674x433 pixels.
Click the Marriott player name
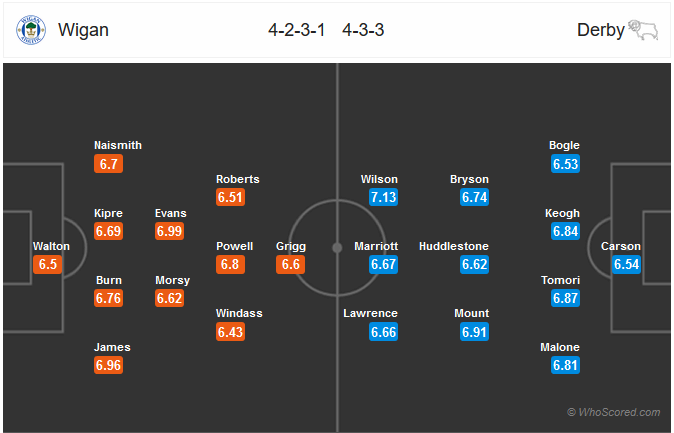click(376, 246)
